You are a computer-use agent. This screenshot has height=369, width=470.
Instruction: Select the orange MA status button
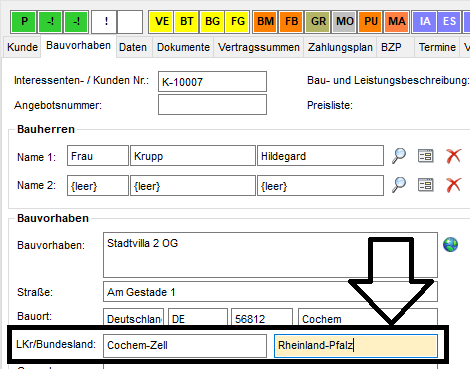click(x=397, y=22)
